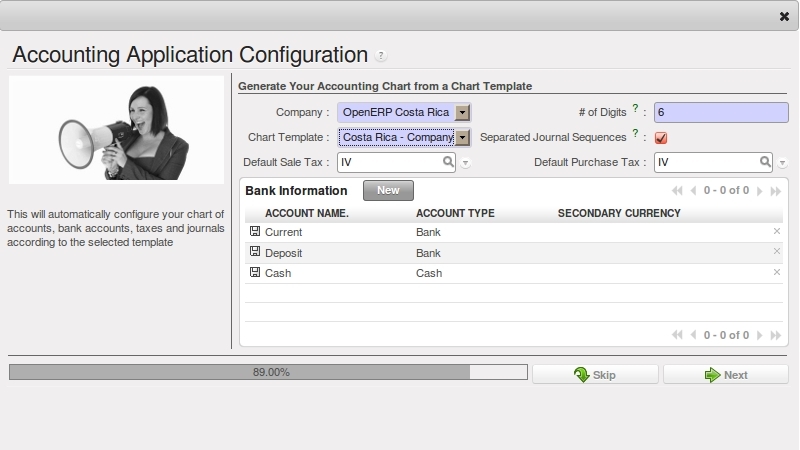Click the save icon beside Current account
Image resolution: width=800 pixels, height=450 pixels.
click(x=255, y=232)
